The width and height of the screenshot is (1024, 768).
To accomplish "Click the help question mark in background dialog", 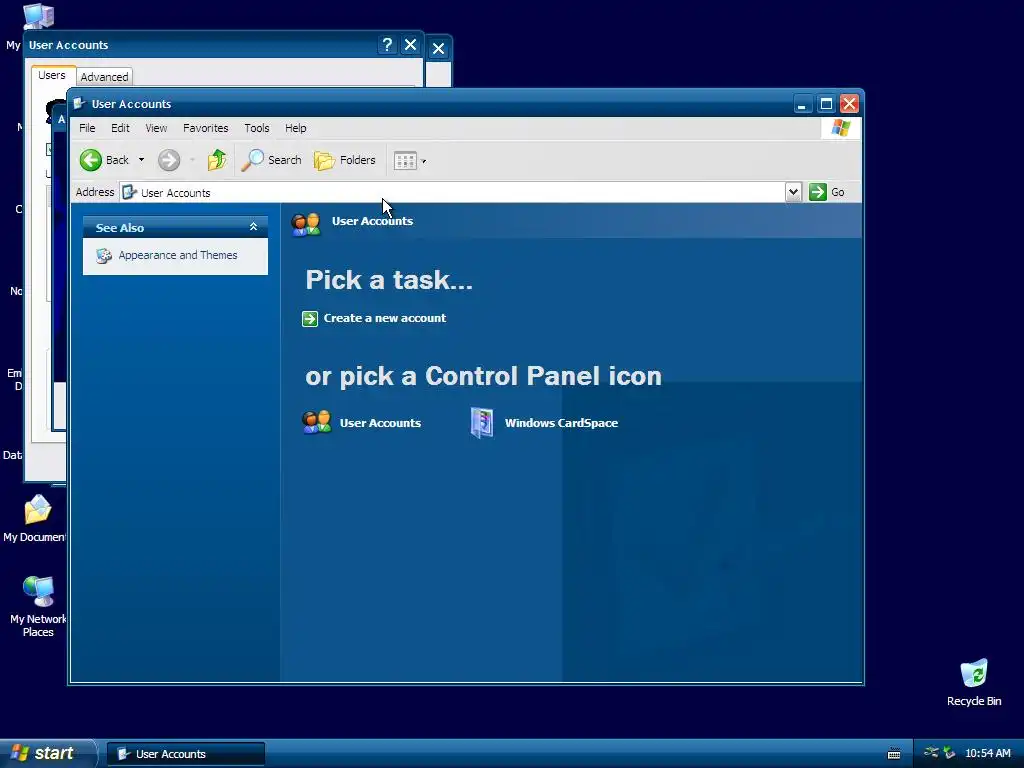I will [x=387, y=44].
